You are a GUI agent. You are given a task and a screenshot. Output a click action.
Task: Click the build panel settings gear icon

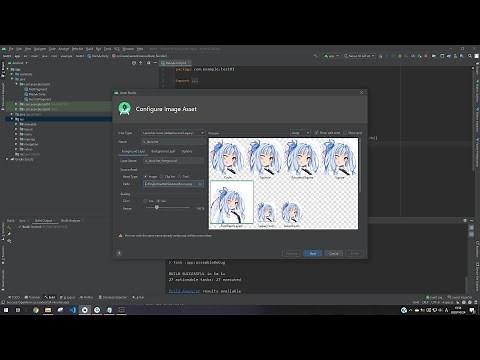click(465, 220)
